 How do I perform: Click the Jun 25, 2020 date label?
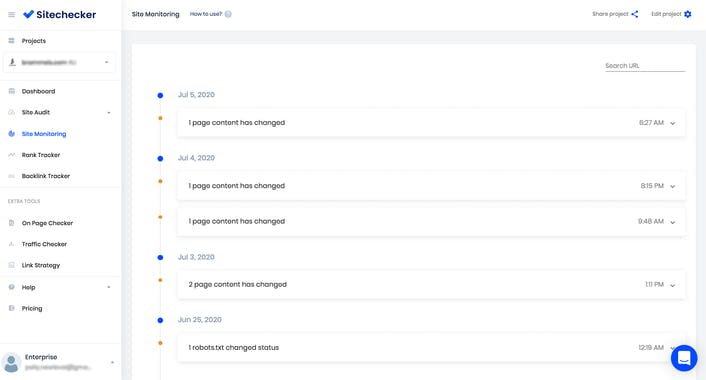point(200,320)
